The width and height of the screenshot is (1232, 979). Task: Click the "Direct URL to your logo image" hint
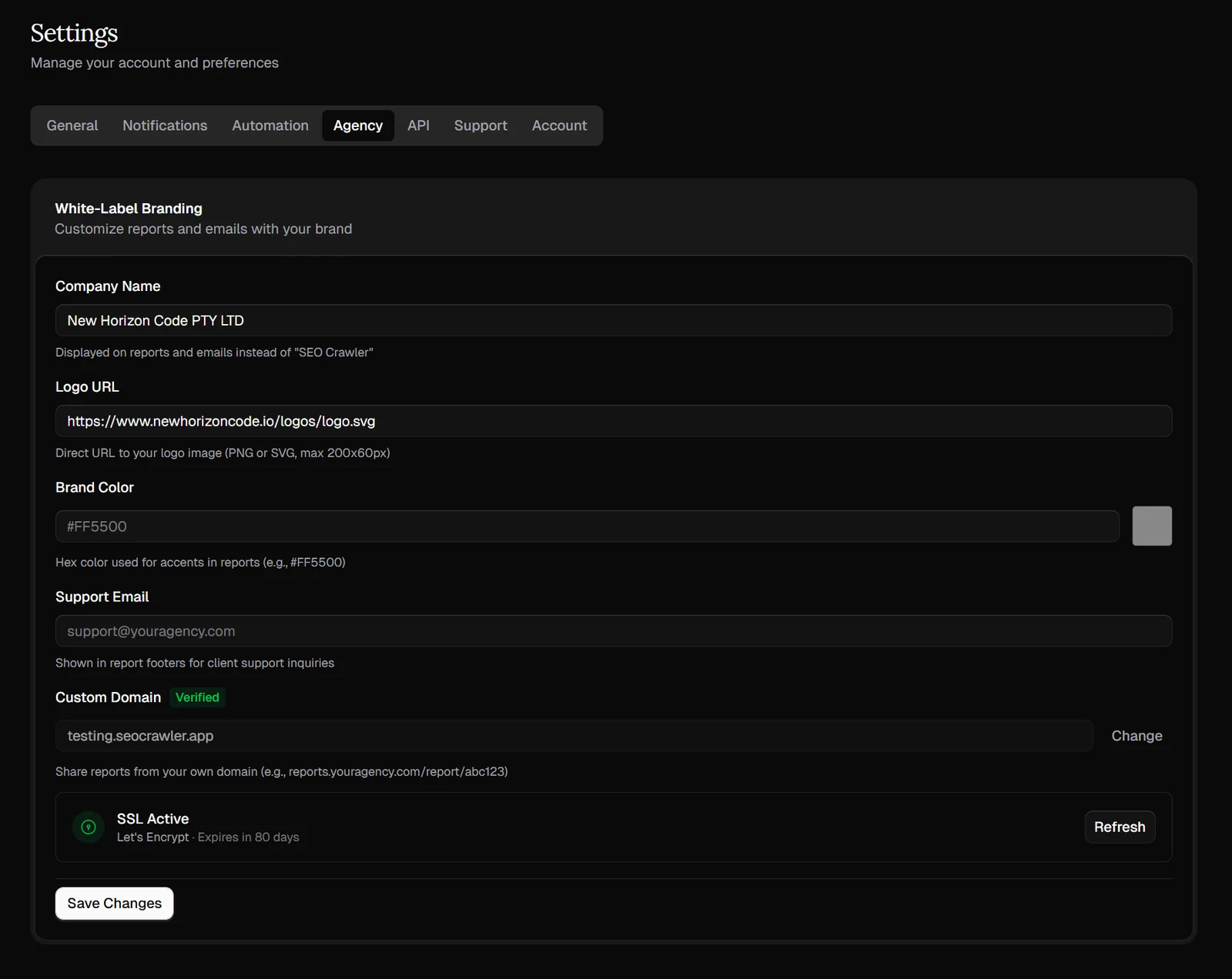pyautogui.click(x=223, y=453)
